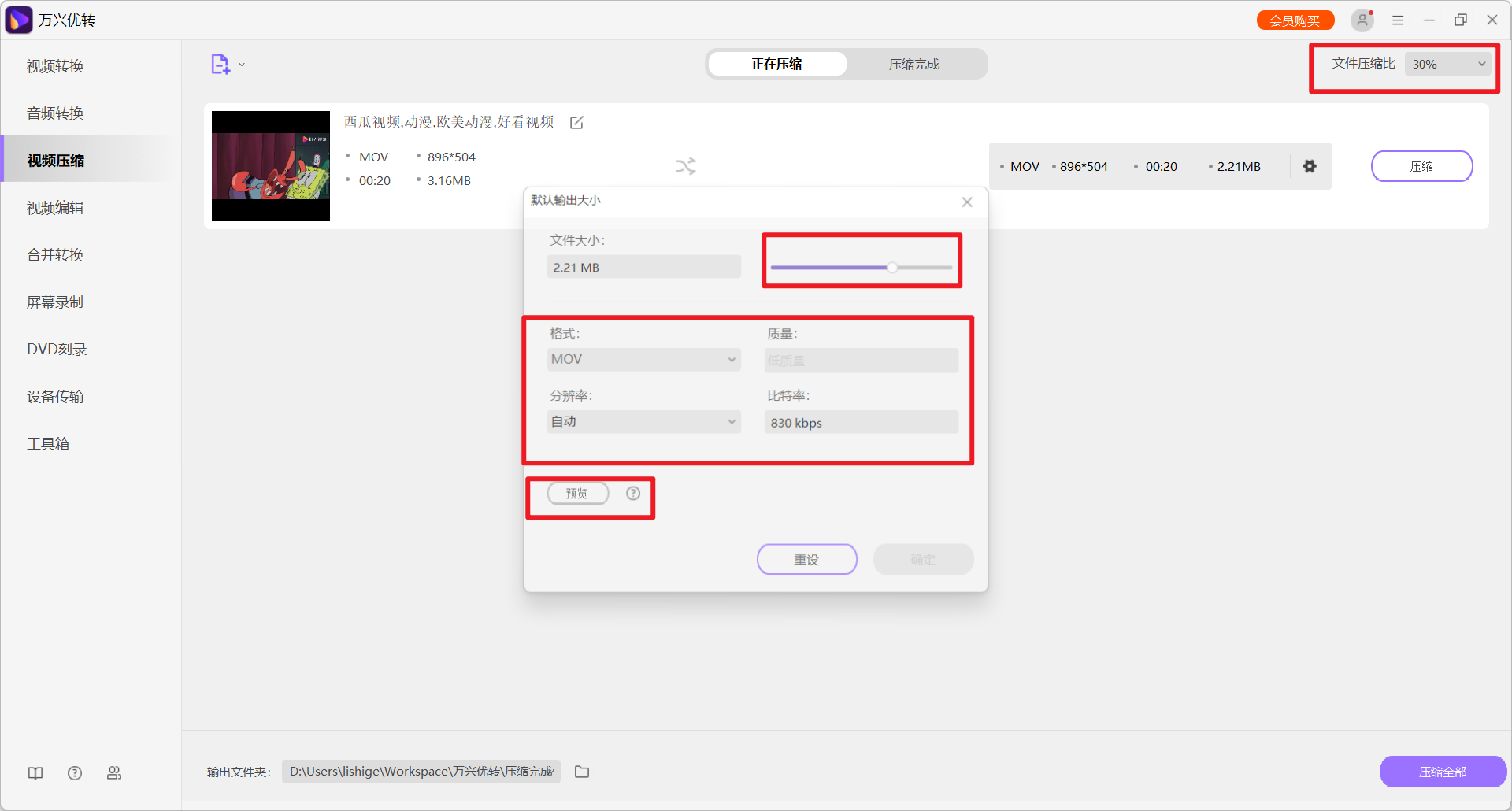
Task: Open the output folder icon
Action: 582,772
